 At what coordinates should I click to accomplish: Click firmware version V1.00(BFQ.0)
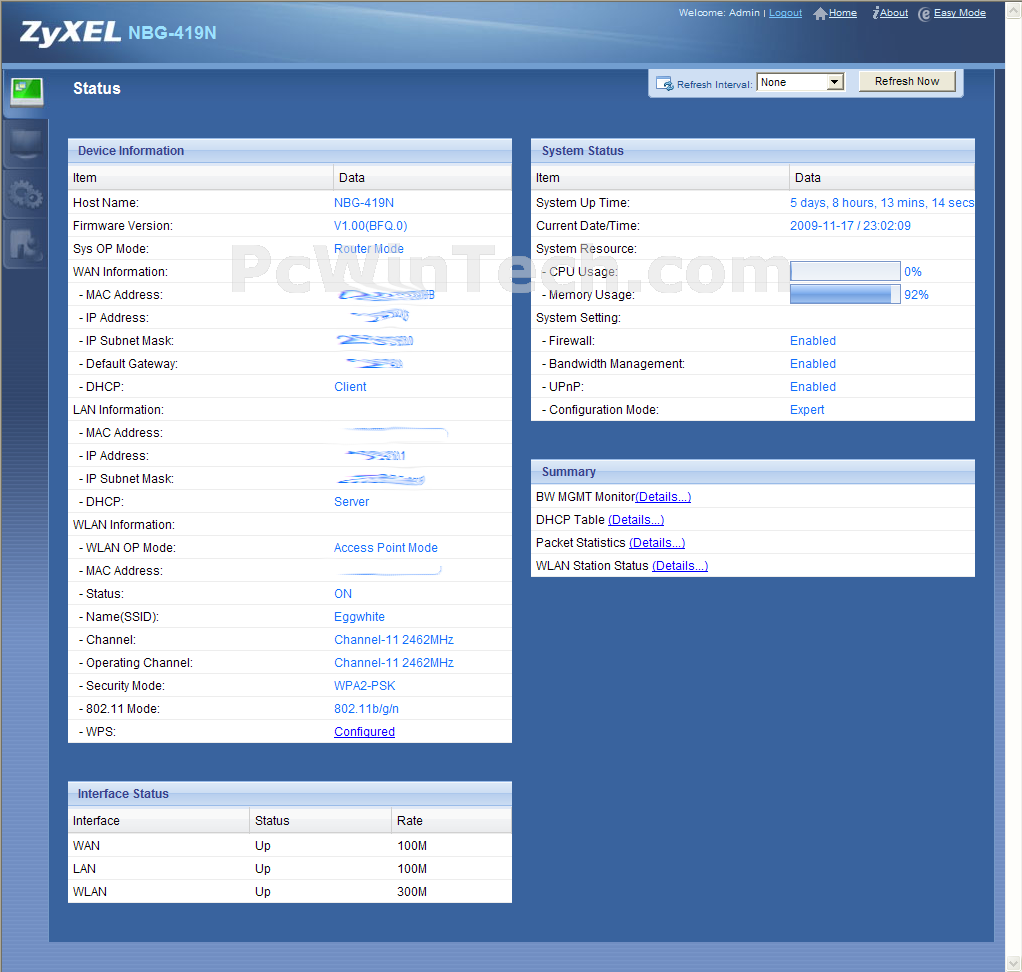click(370, 226)
